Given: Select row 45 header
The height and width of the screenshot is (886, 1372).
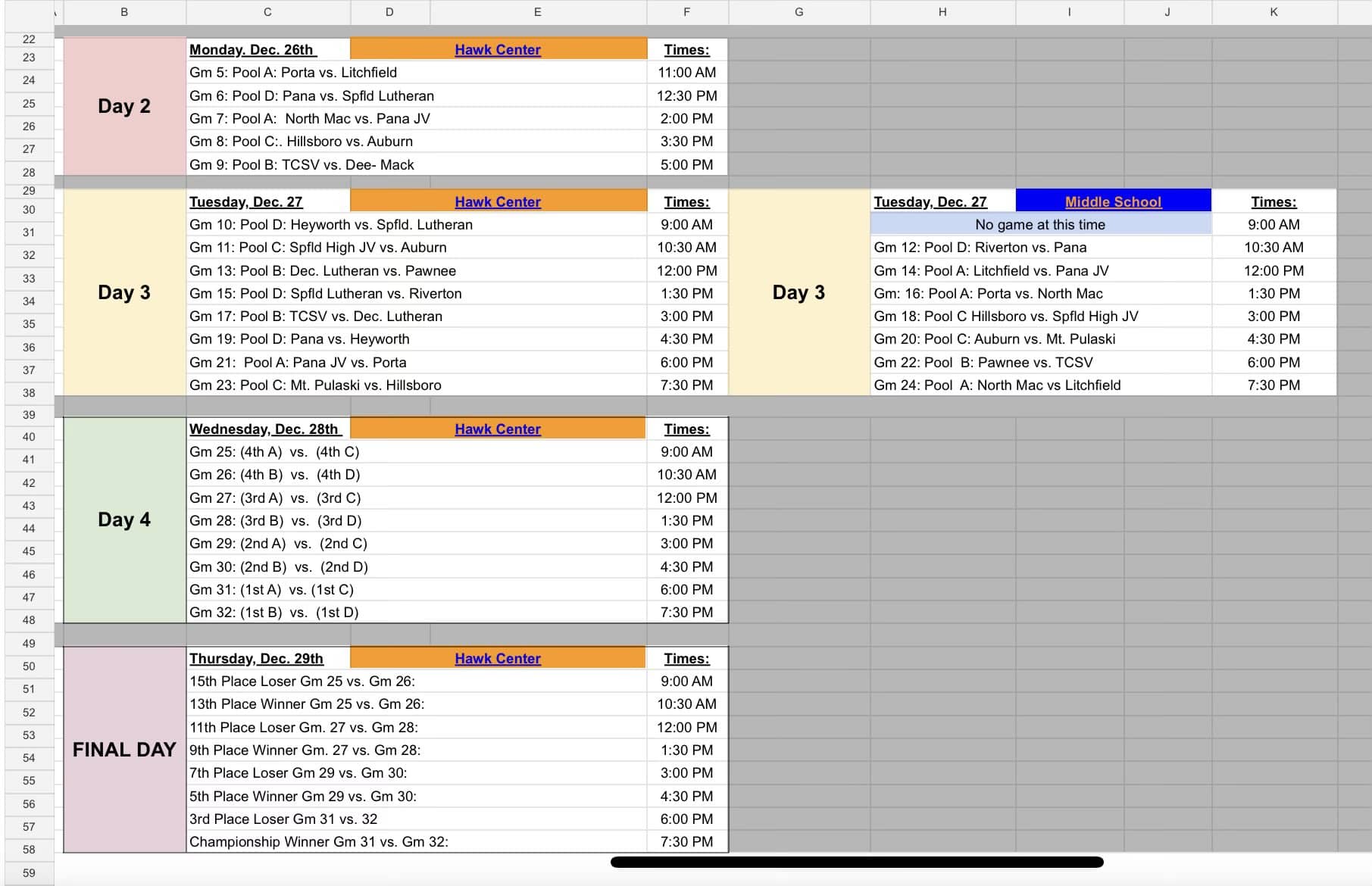Looking at the screenshot, I should click(x=29, y=551).
